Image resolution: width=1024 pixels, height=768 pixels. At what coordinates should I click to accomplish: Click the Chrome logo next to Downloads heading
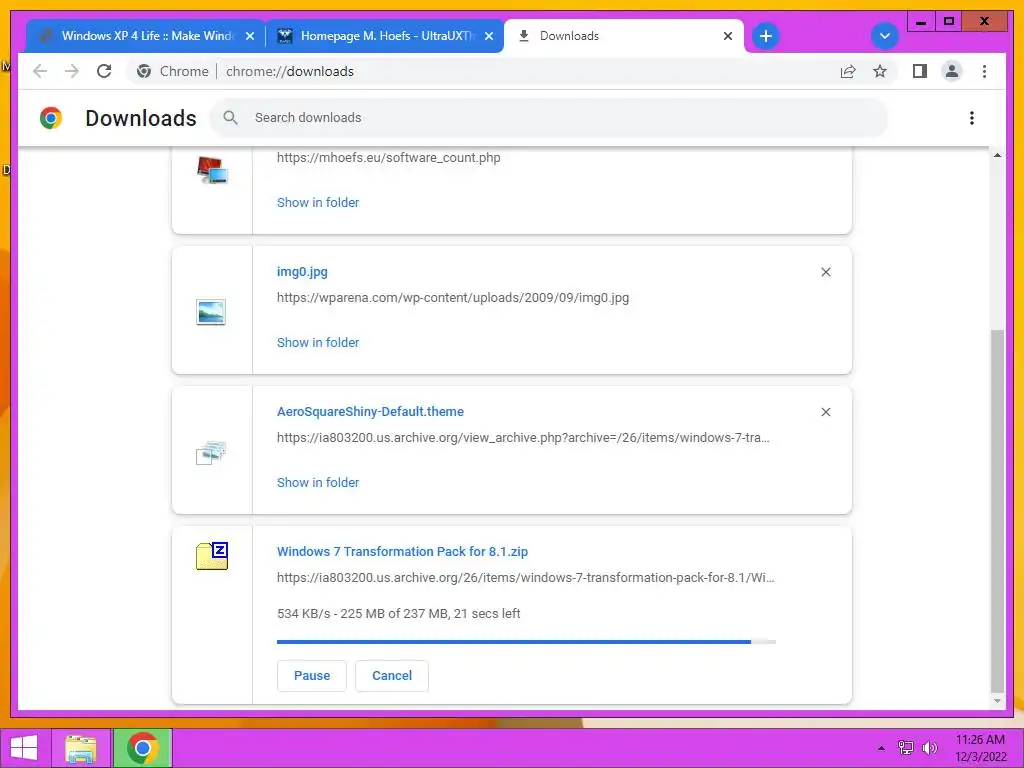(51, 118)
